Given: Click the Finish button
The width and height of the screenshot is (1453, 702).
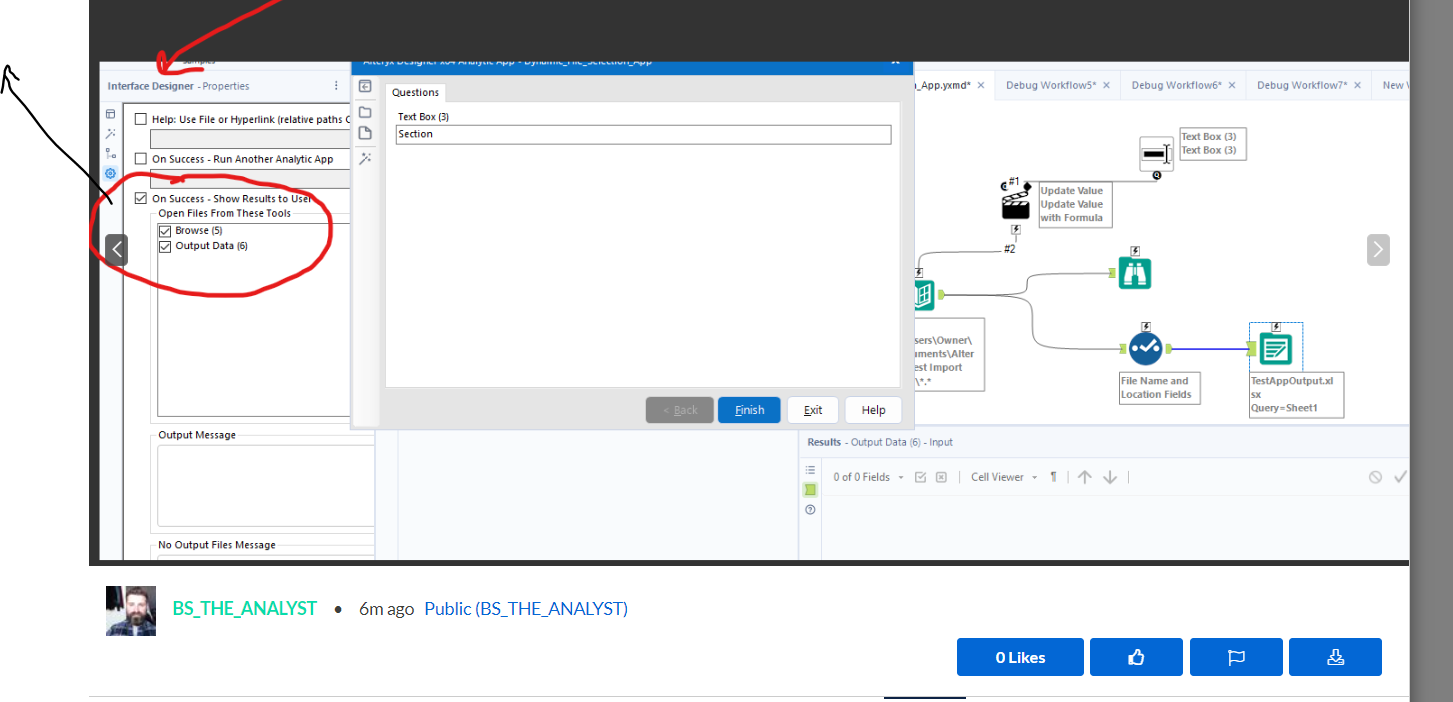Looking at the screenshot, I should (748, 410).
